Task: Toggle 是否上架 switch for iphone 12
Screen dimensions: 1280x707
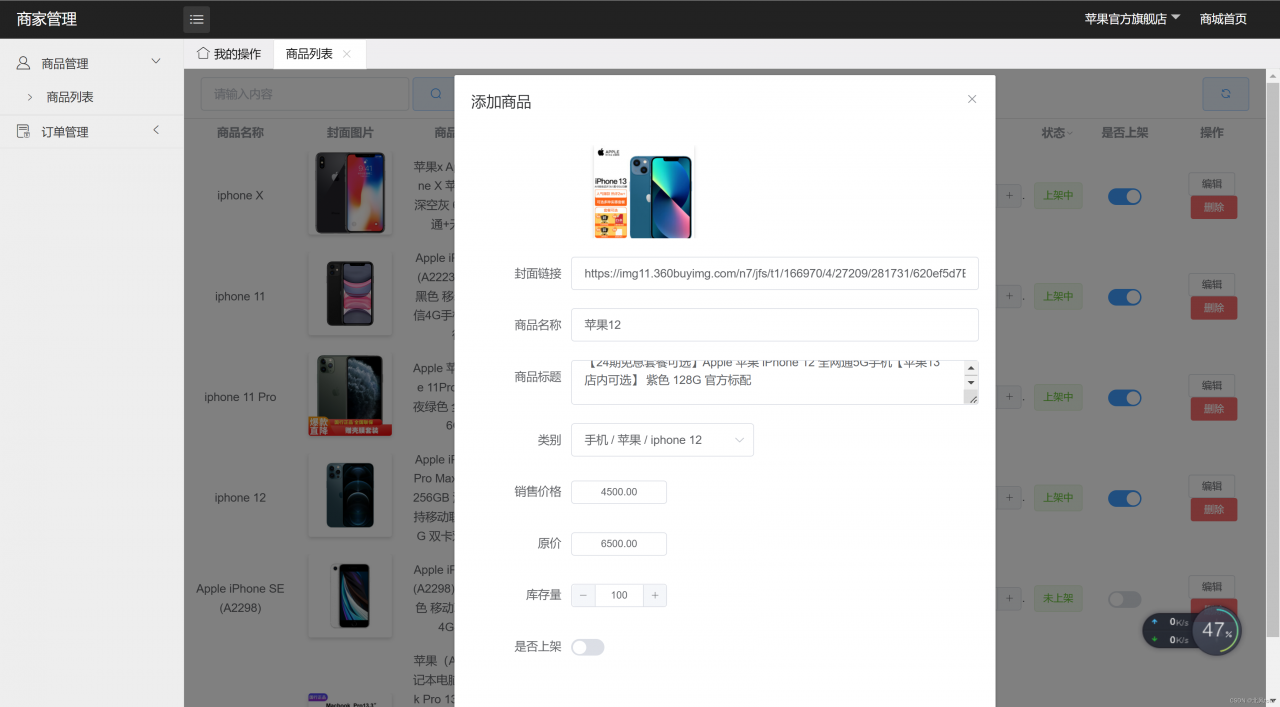Action: (1124, 498)
